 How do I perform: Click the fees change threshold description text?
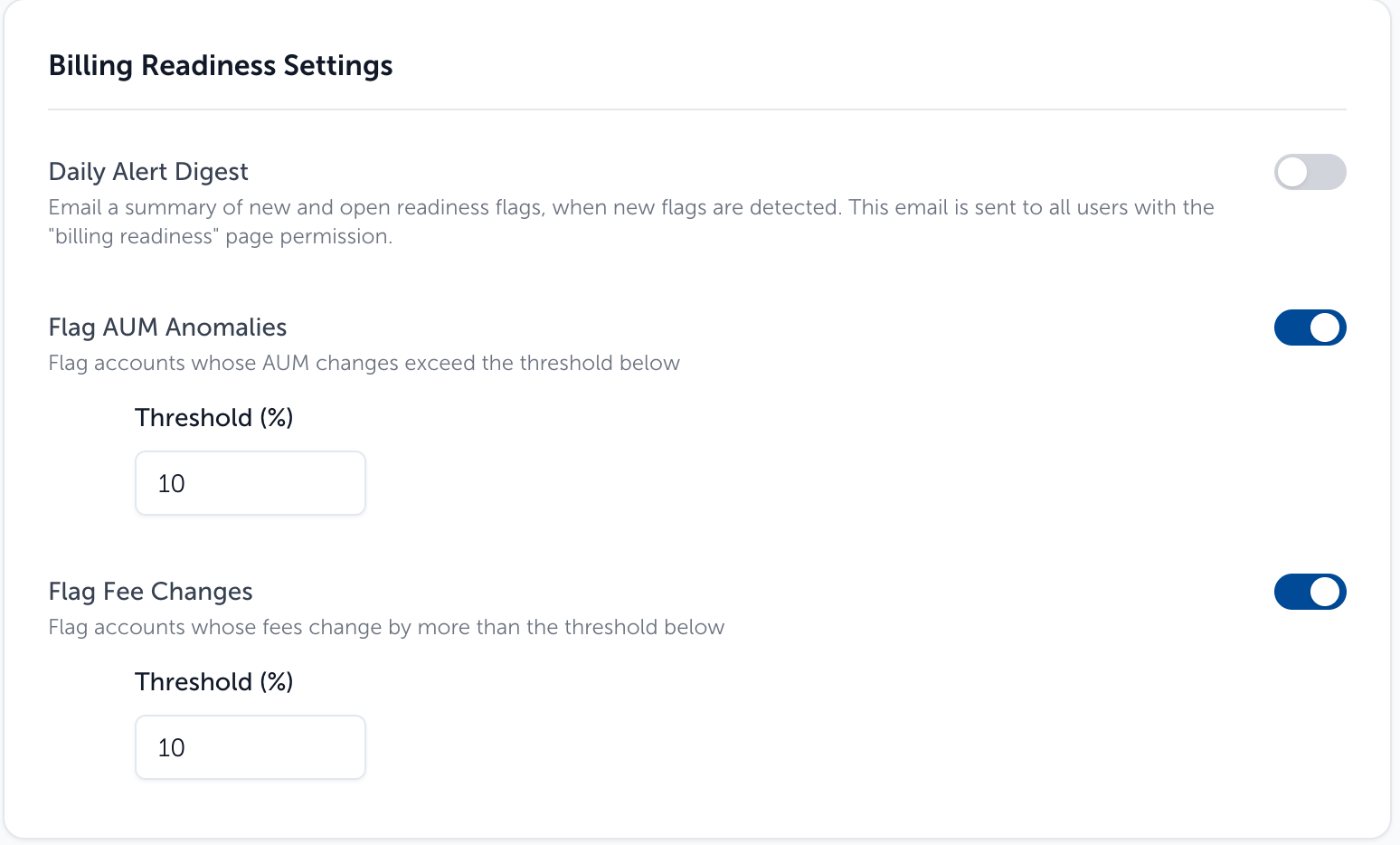[x=386, y=627]
